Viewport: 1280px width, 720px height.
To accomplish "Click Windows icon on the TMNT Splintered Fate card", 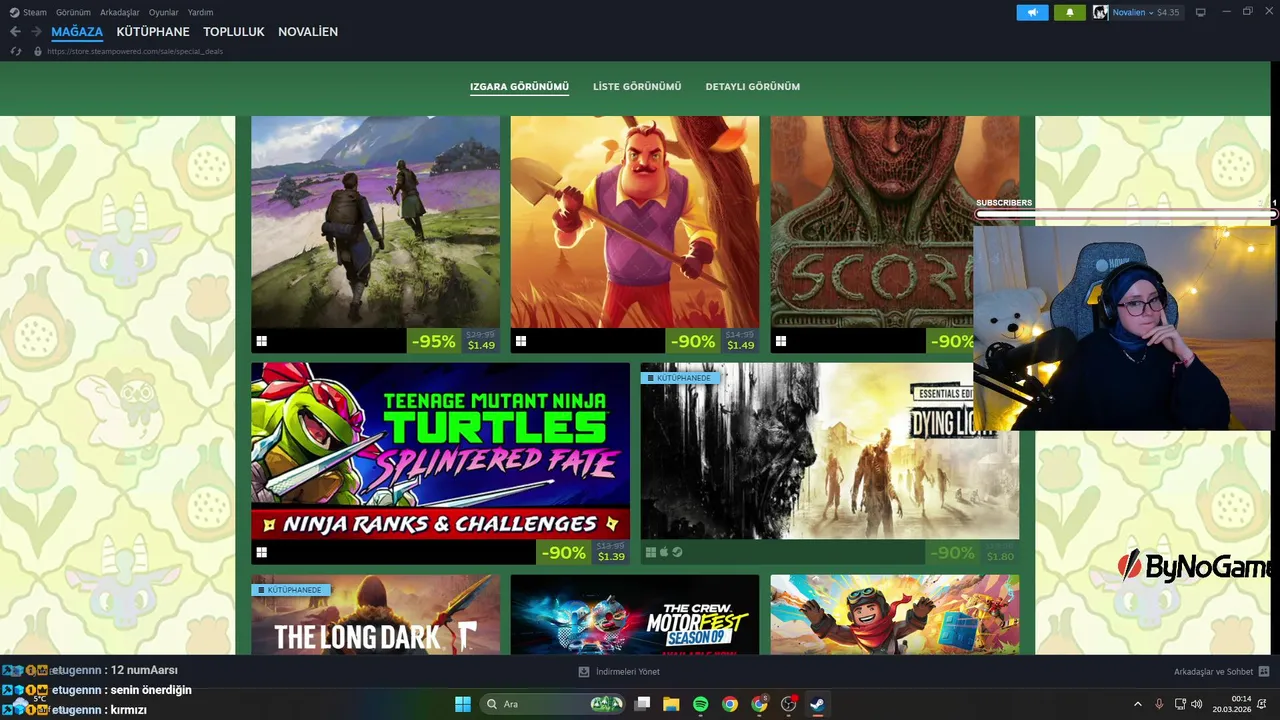I will tap(261, 552).
